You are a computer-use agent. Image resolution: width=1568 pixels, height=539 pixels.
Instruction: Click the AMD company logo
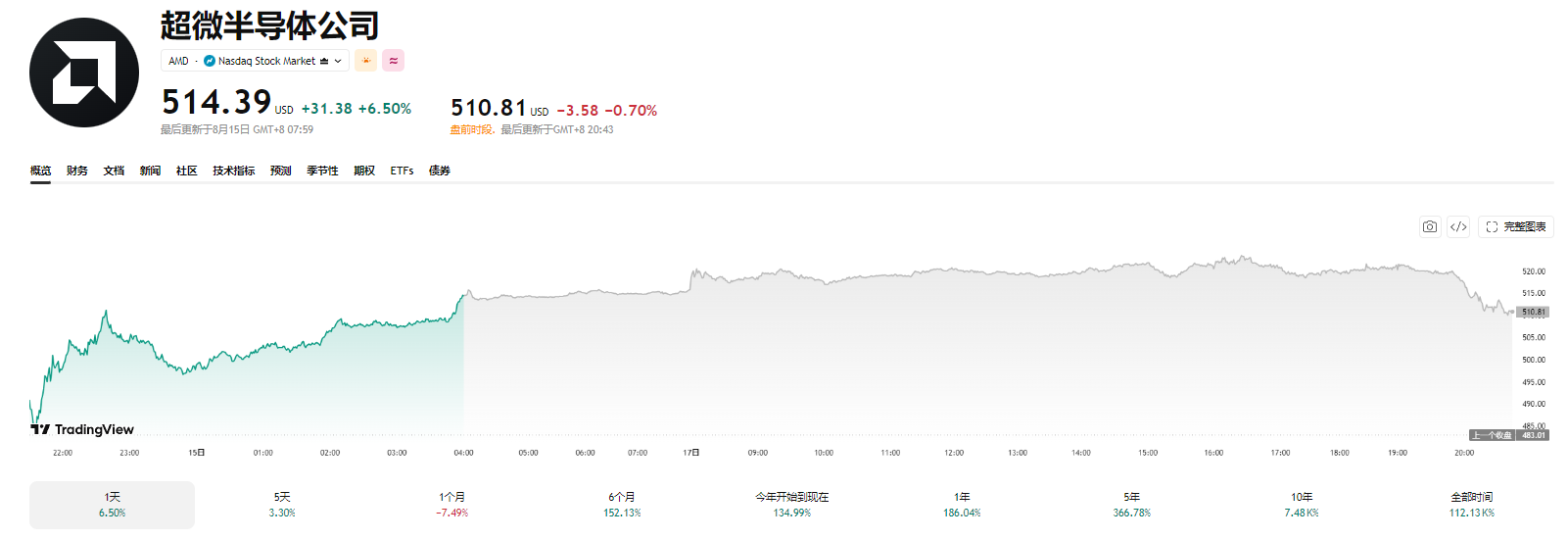tap(84, 73)
